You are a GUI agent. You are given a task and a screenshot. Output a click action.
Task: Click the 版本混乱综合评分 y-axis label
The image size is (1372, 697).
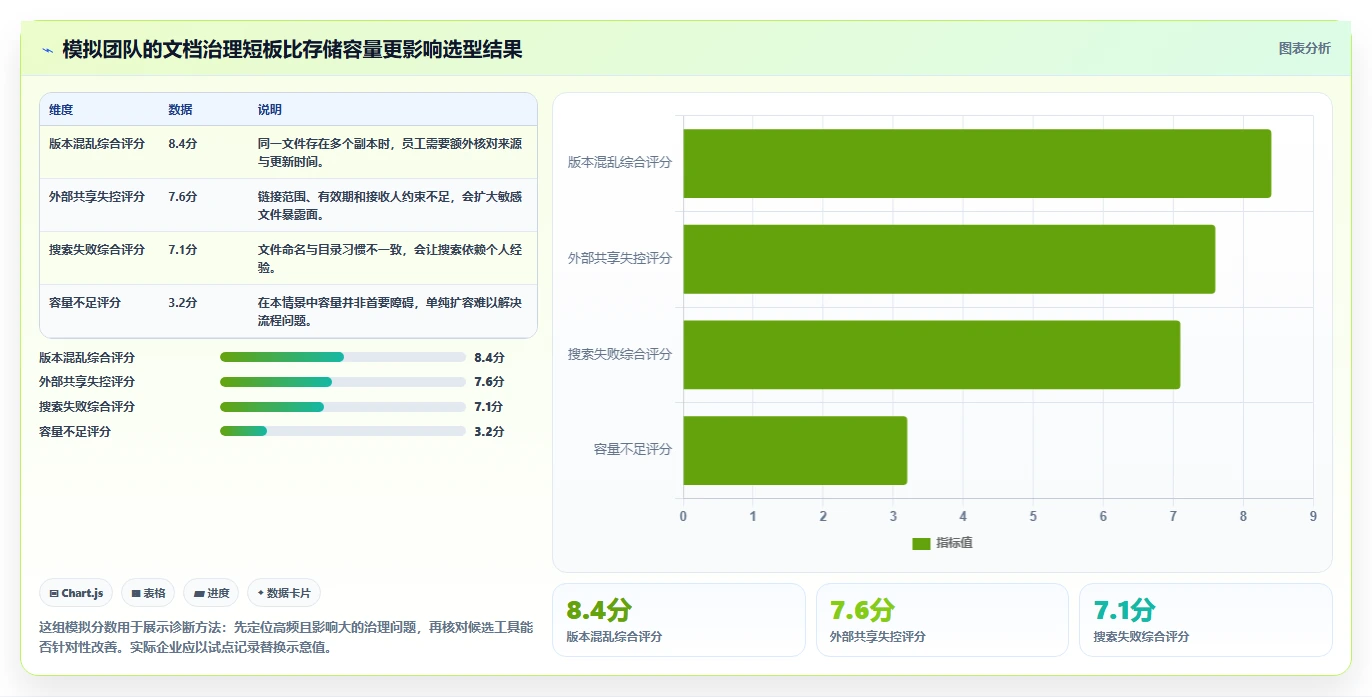pos(620,162)
